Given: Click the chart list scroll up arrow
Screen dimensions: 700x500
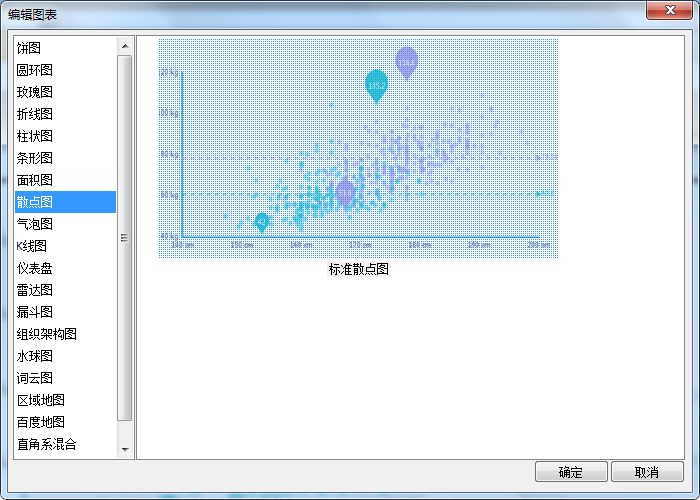Looking at the screenshot, I should coord(125,46).
